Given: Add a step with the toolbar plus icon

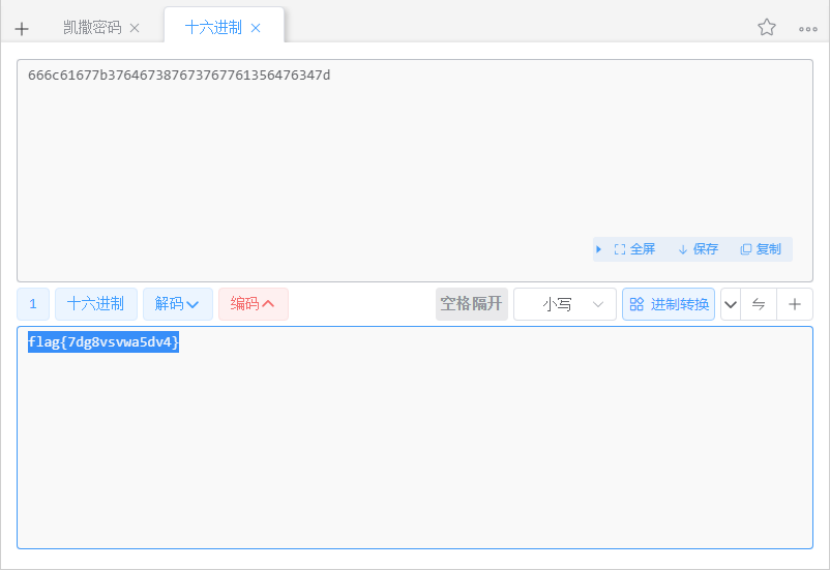Looking at the screenshot, I should (x=794, y=304).
